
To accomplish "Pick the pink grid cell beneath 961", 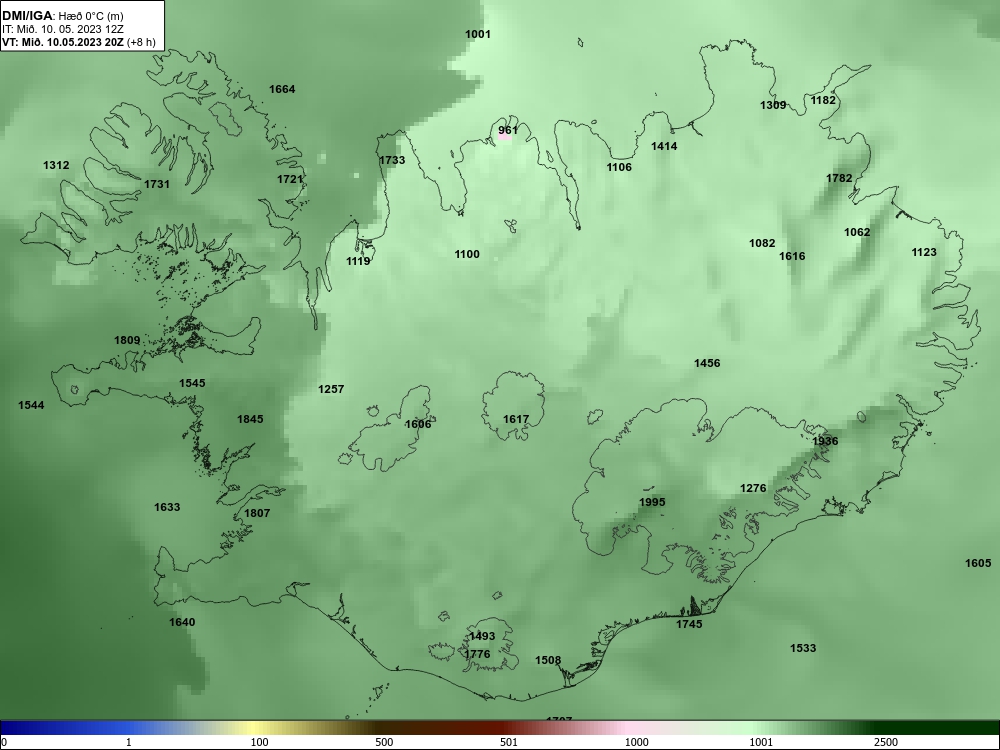I will [x=505, y=137].
